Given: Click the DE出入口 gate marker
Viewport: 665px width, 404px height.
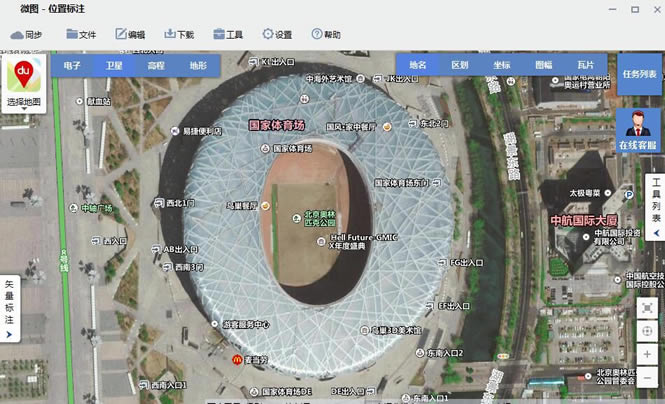Looking at the screenshot, I should [x=371, y=391].
